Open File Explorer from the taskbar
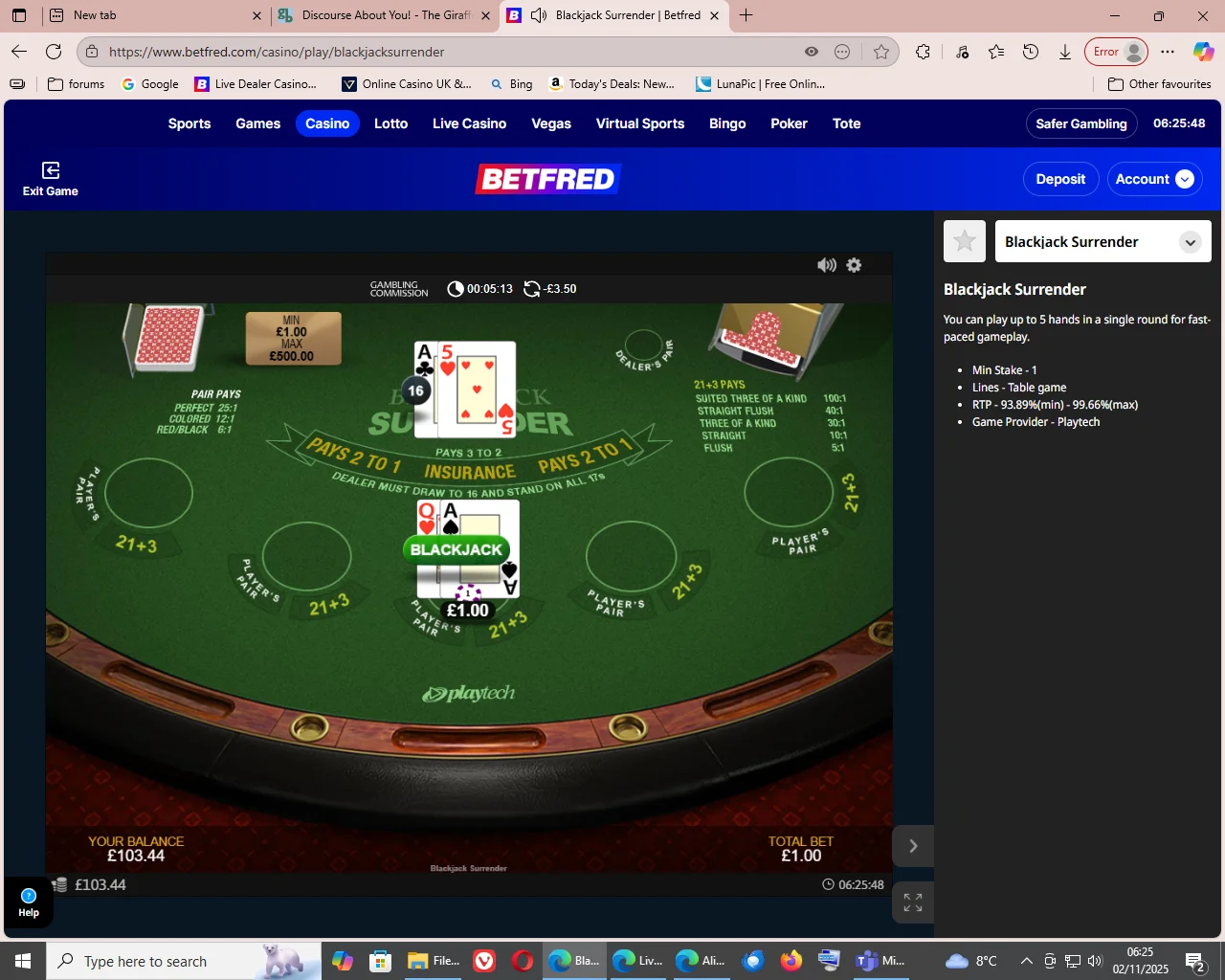Screen dimensions: 1225x980 point(434,961)
